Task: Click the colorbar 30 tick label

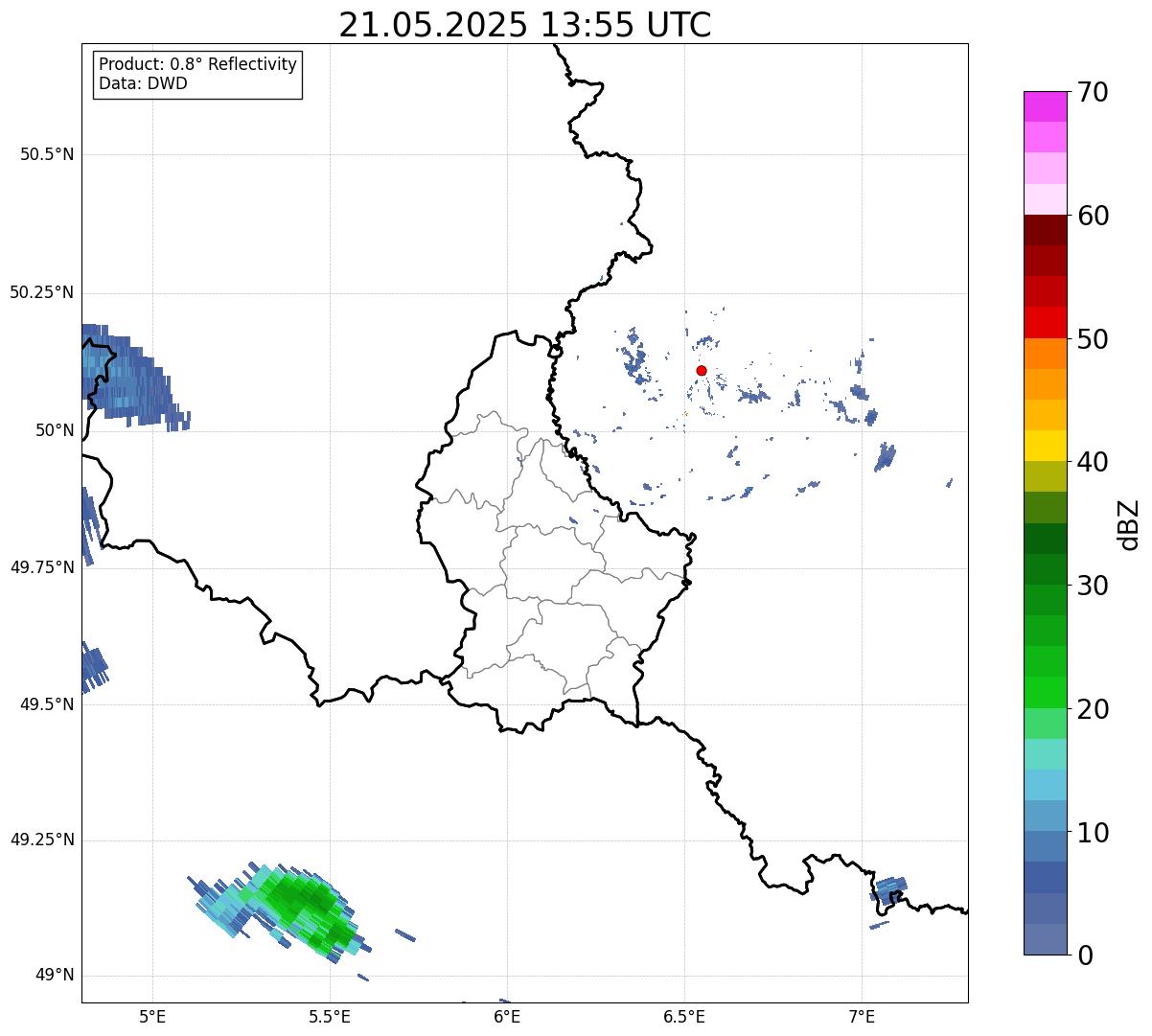Action: tap(1094, 586)
